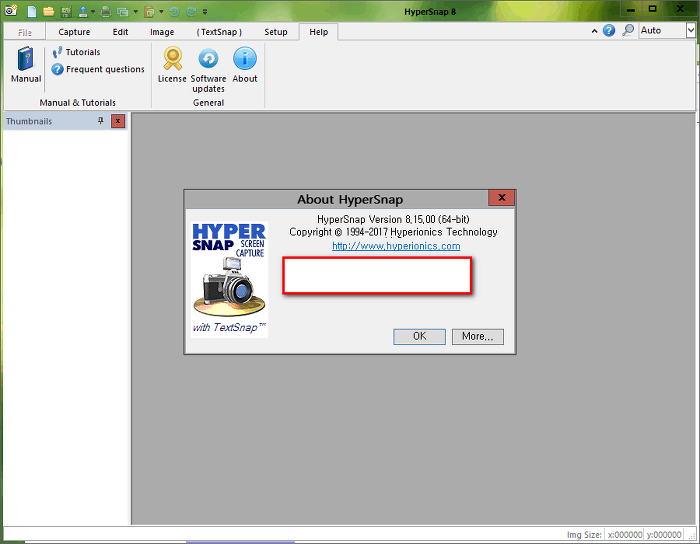
Task: Expand the upload icon's dropdown arrow
Action: tap(93, 12)
